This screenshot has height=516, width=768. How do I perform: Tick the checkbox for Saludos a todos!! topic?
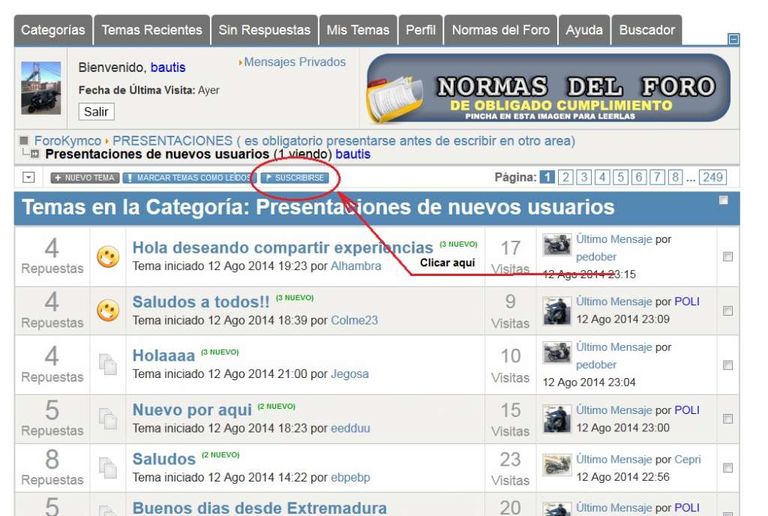click(x=728, y=311)
